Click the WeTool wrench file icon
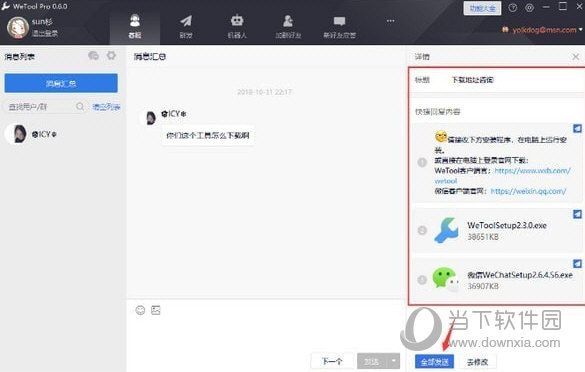The width and height of the screenshot is (585, 372). click(447, 230)
